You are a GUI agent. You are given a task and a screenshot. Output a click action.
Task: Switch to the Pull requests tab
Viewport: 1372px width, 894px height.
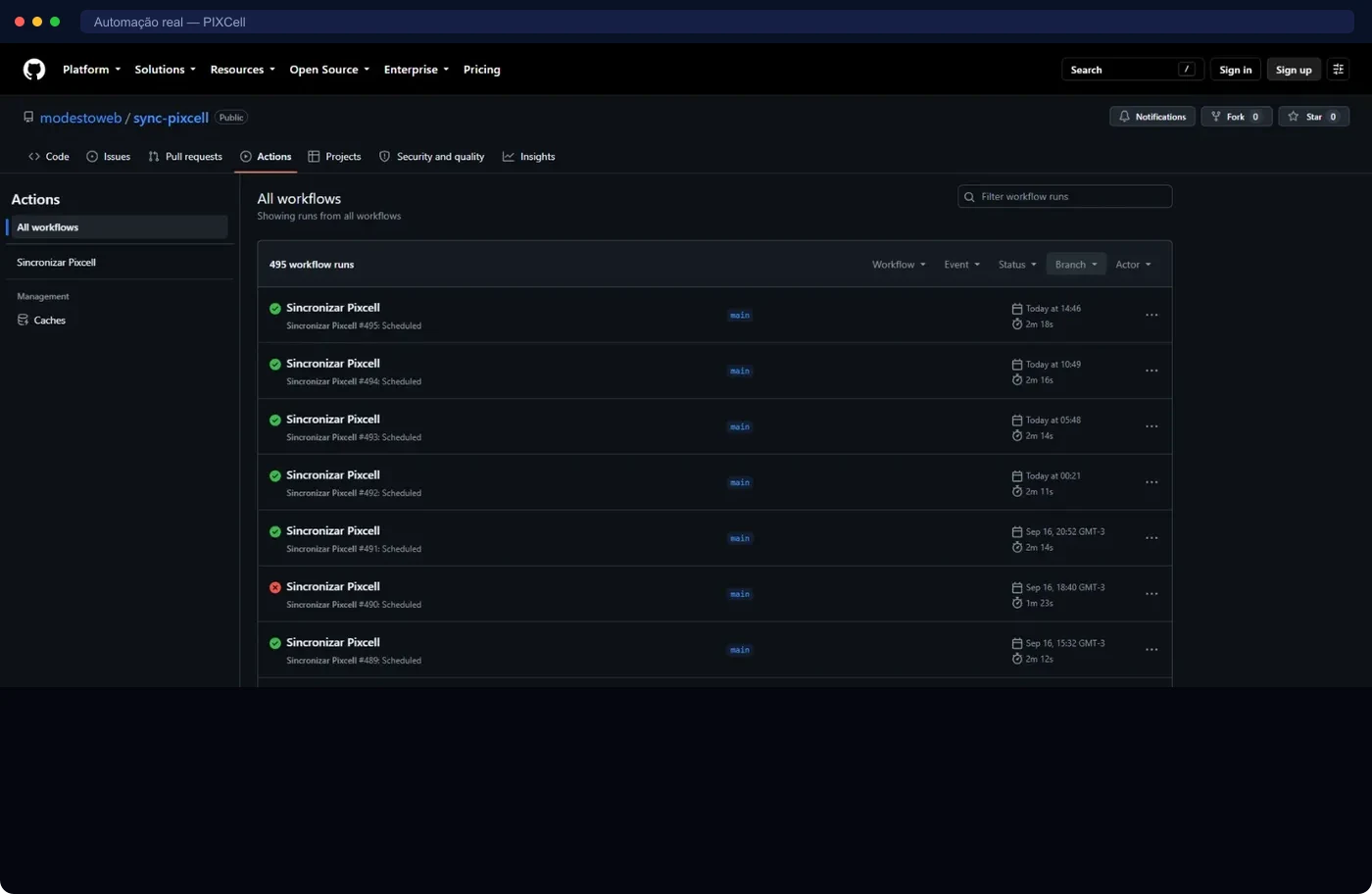click(185, 157)
